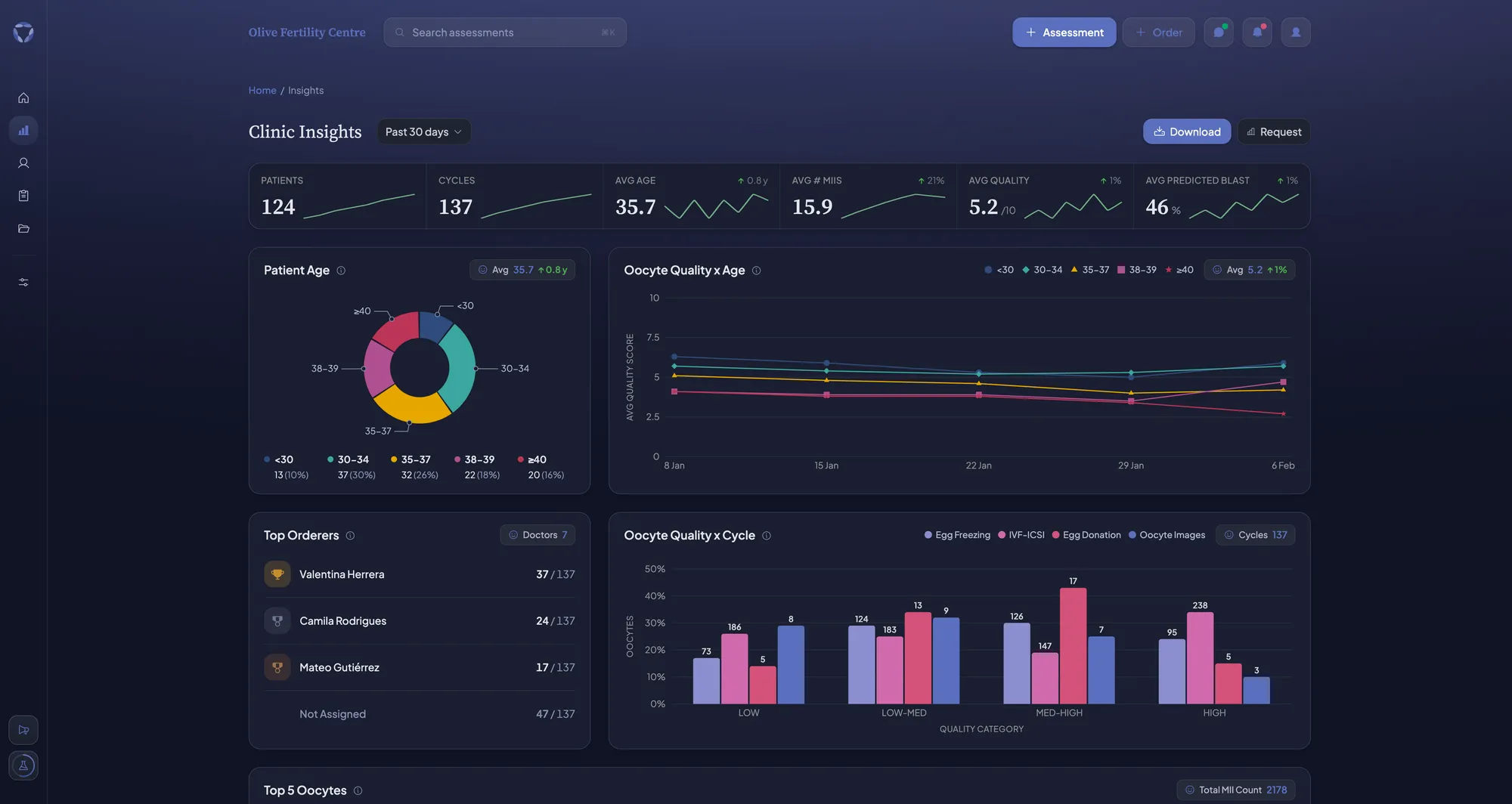Select Camila Rodrigues row
The image size is (1512, 804).
tap(420, 621)
